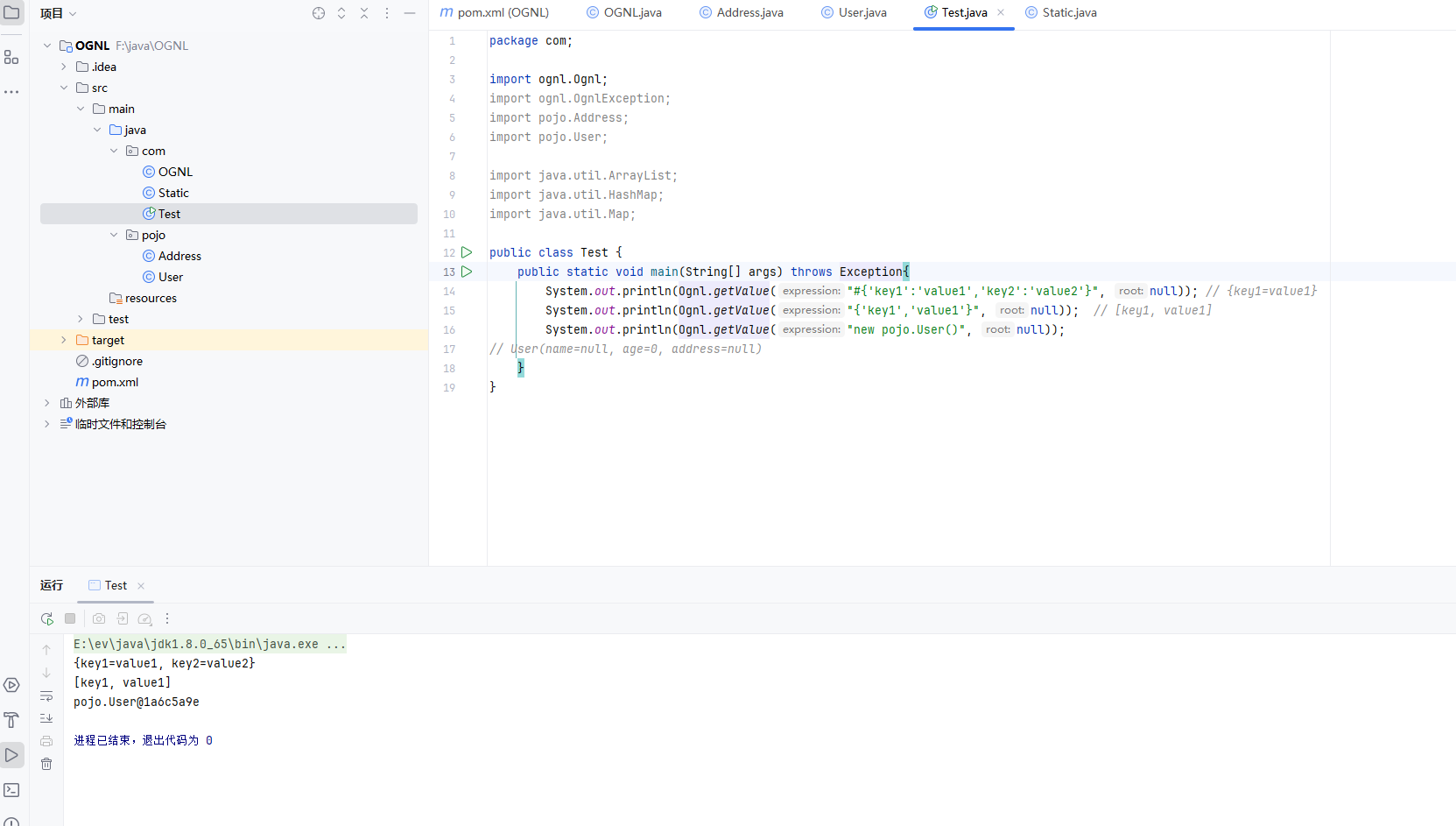Click the Rerun Test button in Run panel
This screenshot has width=1456, height=826.
47,618
